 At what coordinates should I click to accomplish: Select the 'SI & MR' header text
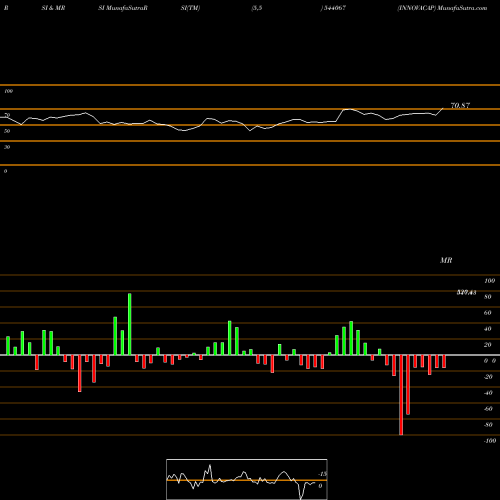pyautogui.click(x=53, y=8)
